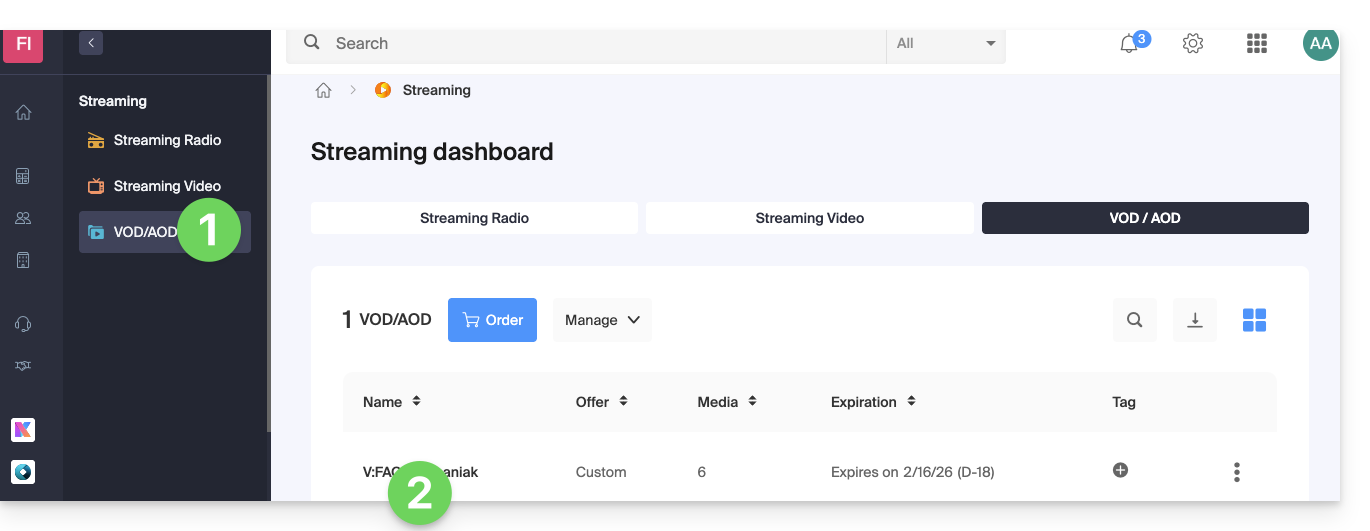Switch to grid view of VOD/AOD list

(1254, 320)
